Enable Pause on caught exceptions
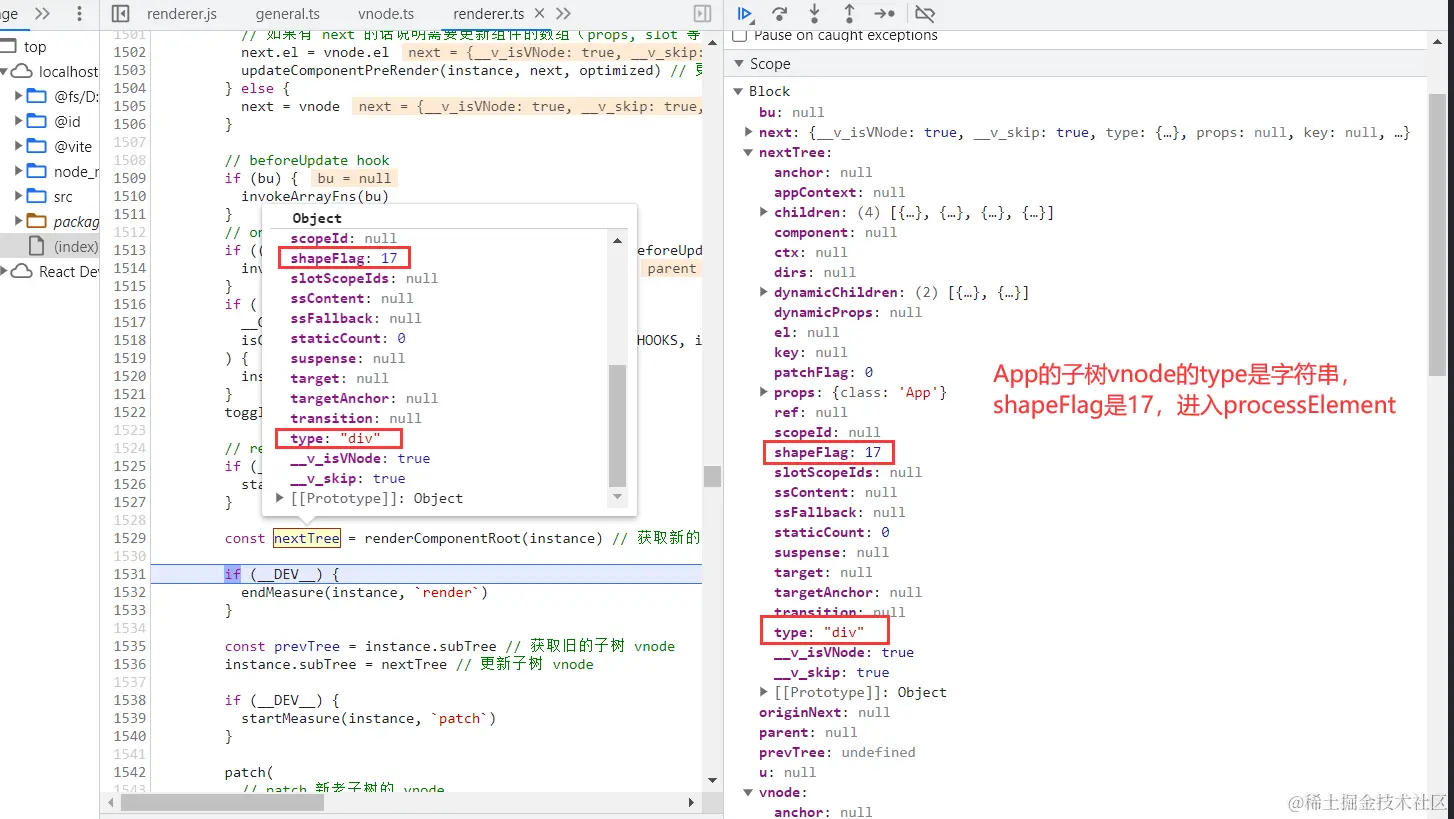 click(740, 35)
